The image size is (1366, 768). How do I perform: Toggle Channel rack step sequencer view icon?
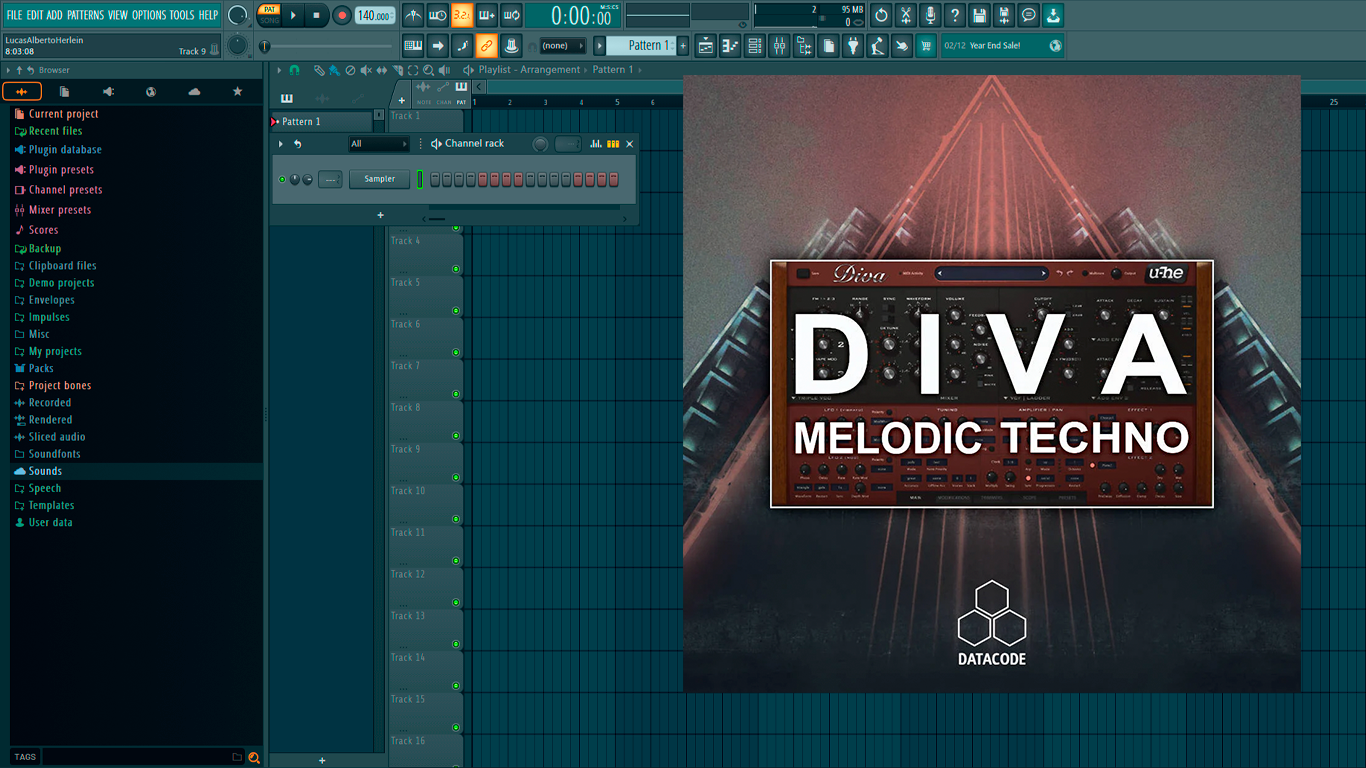point(613,144)
